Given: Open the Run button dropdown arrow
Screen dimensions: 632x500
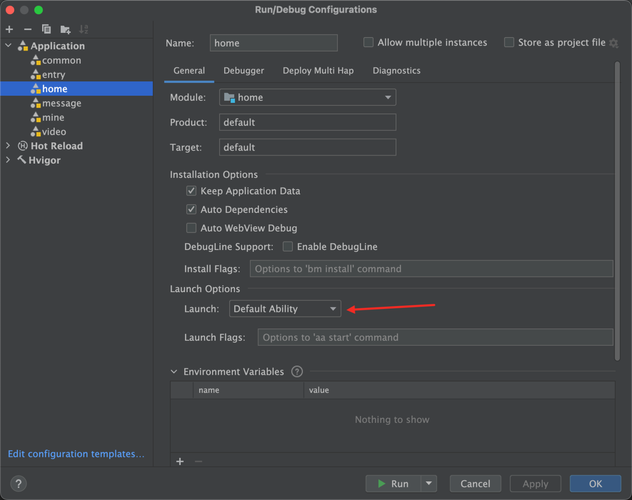Looking at the screenshot, I should coord(429,484).
